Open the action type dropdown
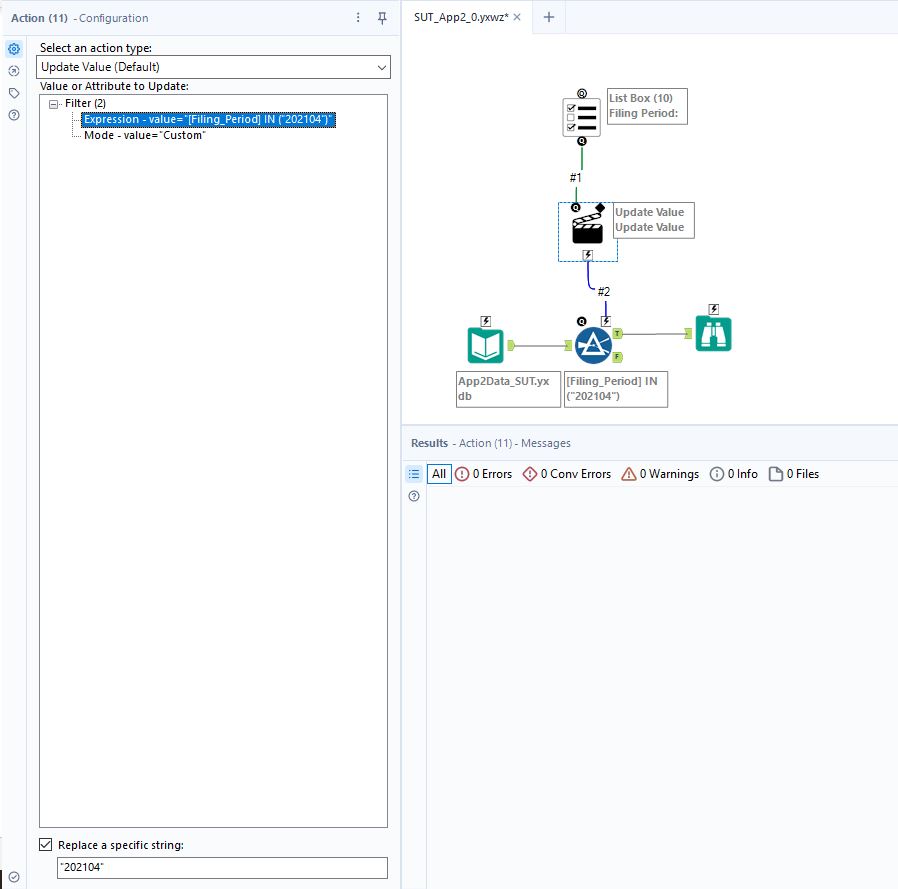The image size is (898, 889). (382, 66)
